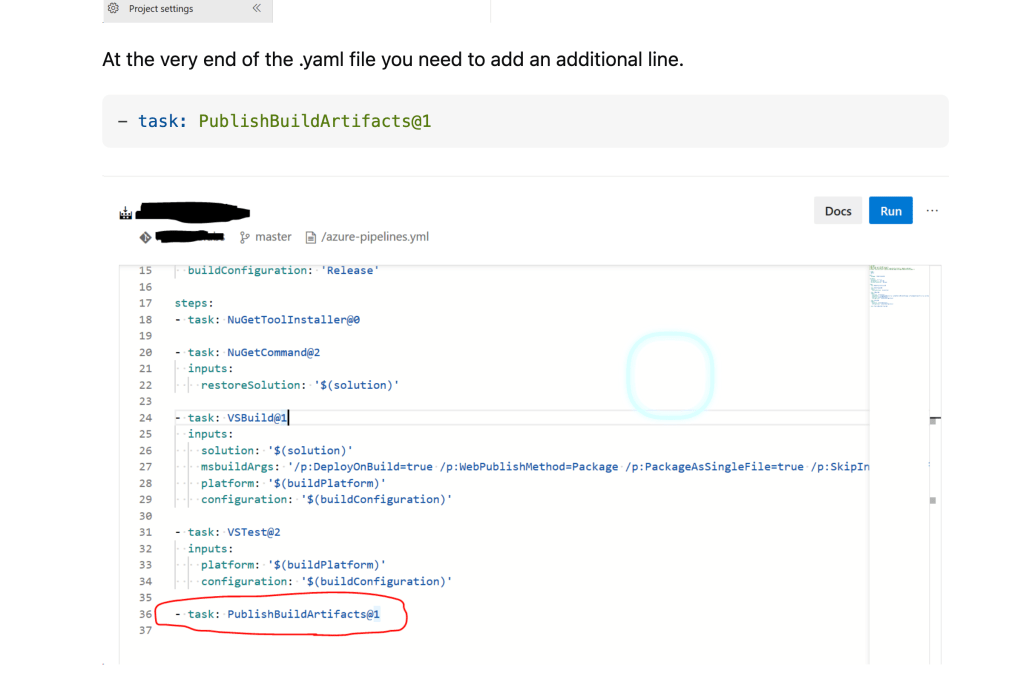
Task: Click line 33 platform '$(buildPlatform)'
Action: (293, 565)
